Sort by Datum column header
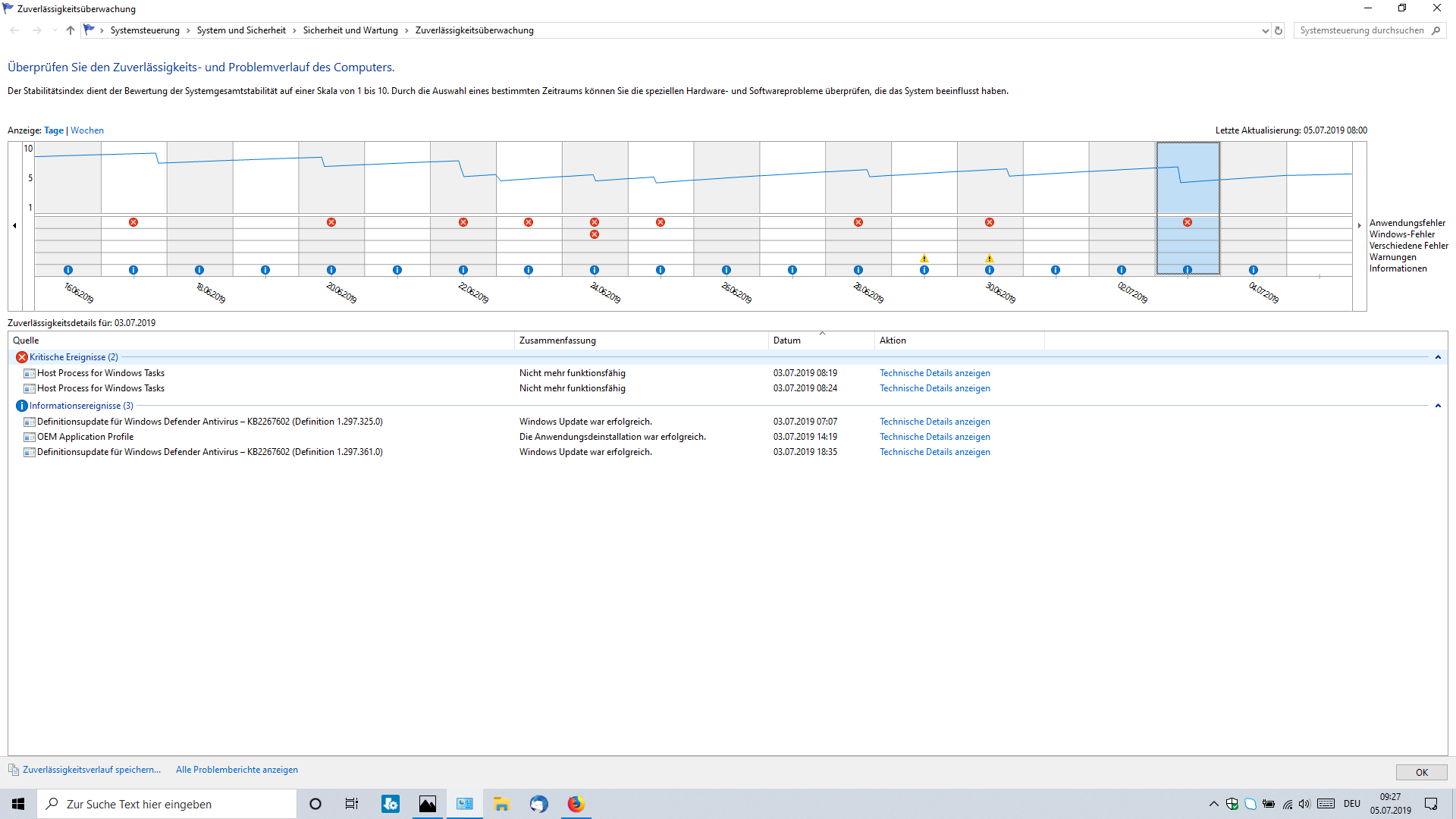 coord(821,340)
